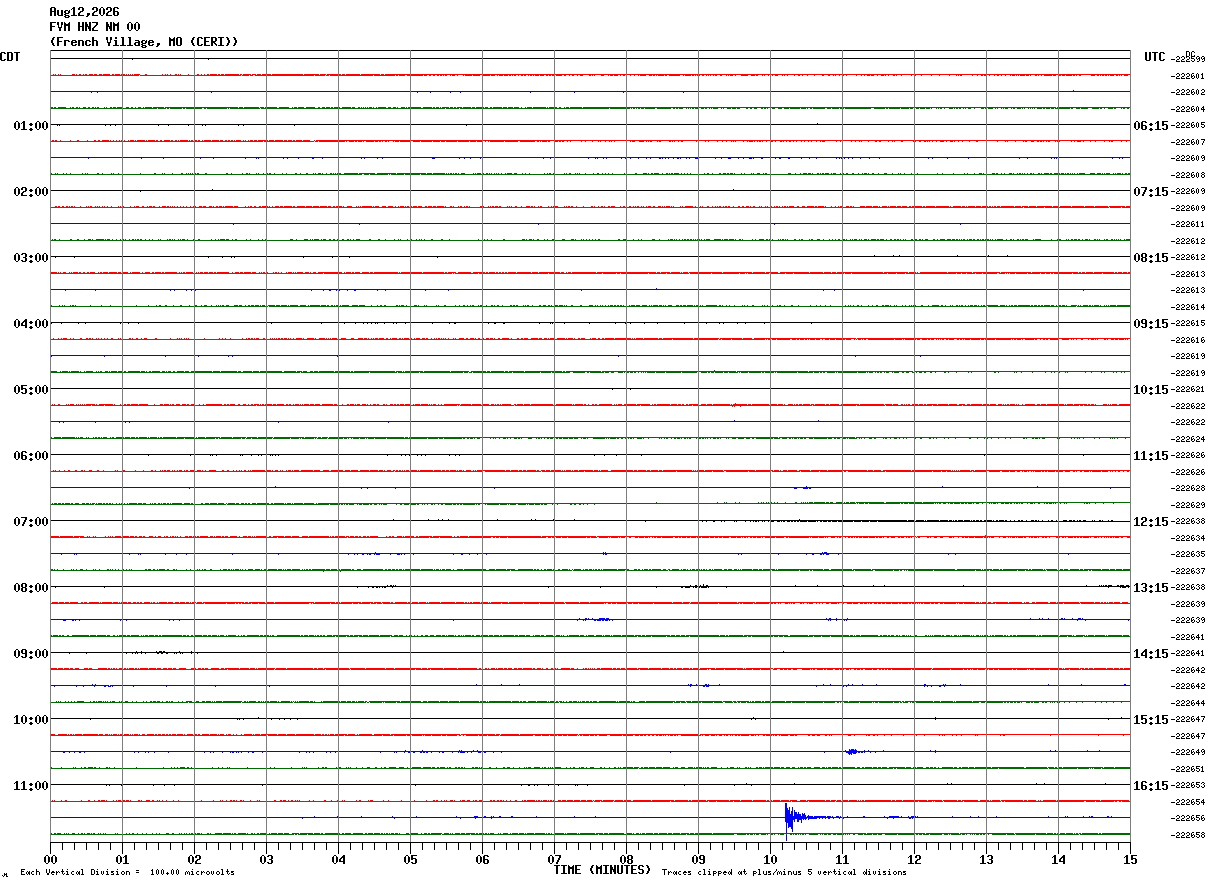Click the Traces clipped footnote text
Image resolution: width=1210 pixels, height=886 pixels.
click(x=784, y=873)
